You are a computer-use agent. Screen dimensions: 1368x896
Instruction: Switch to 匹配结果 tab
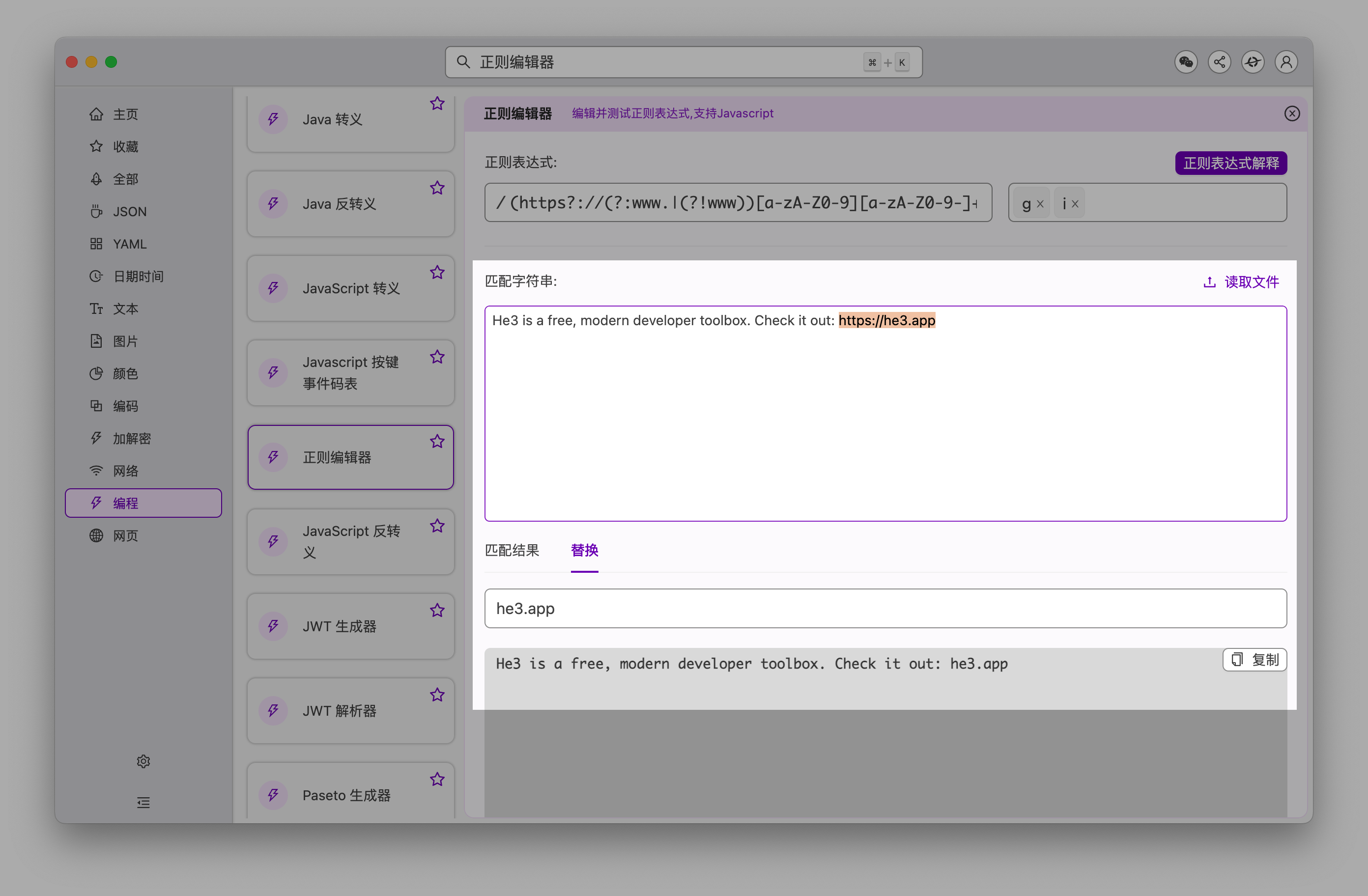pos(512,551)
